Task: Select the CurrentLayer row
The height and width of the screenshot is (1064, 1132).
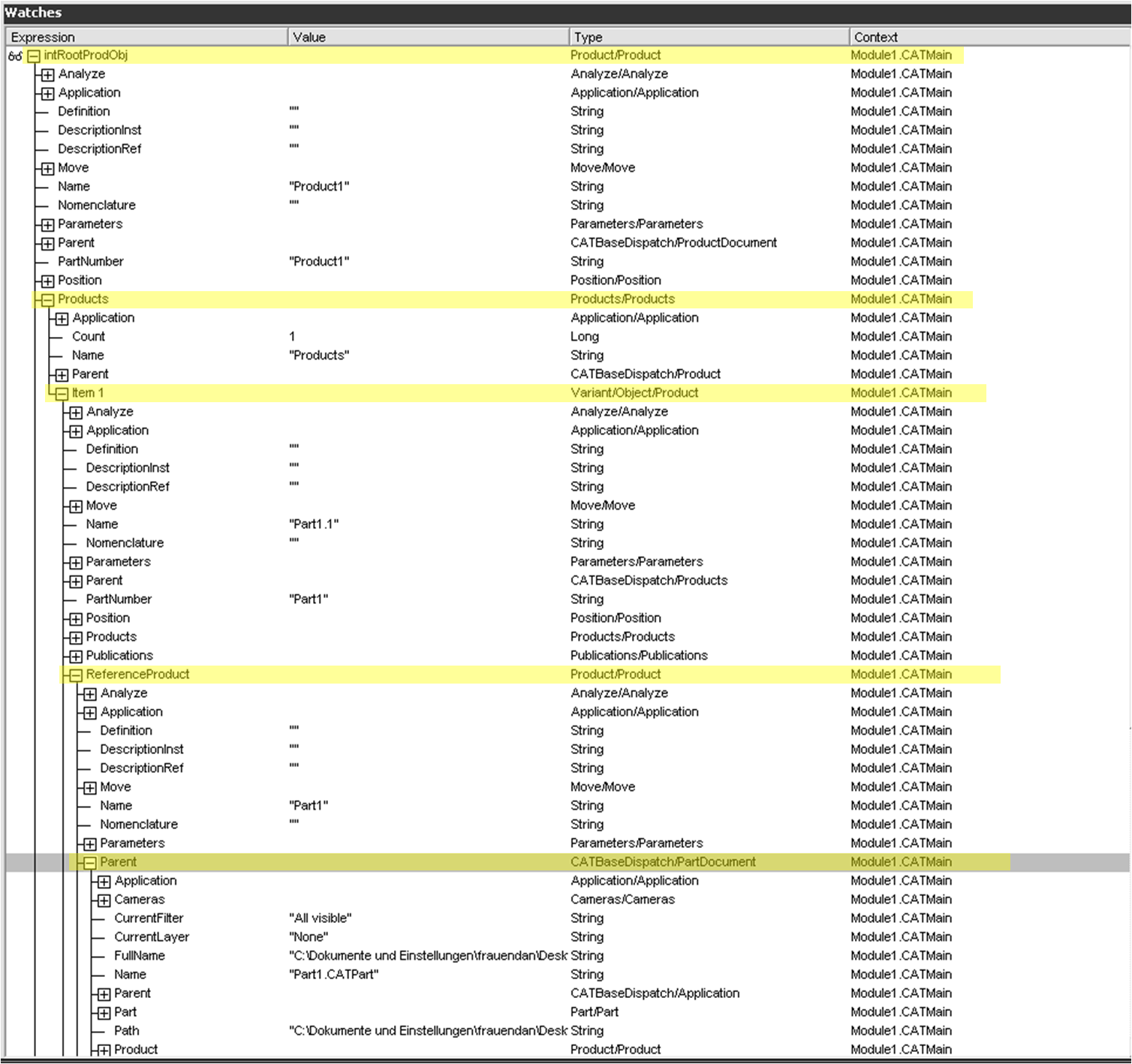Action: point(566,936)
